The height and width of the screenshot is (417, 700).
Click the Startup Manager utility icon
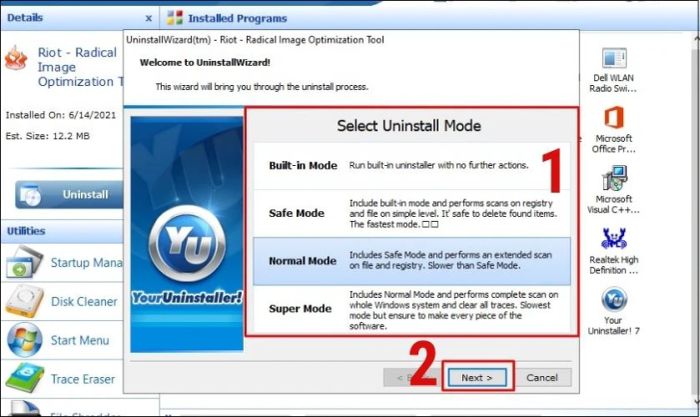(25, 263)
